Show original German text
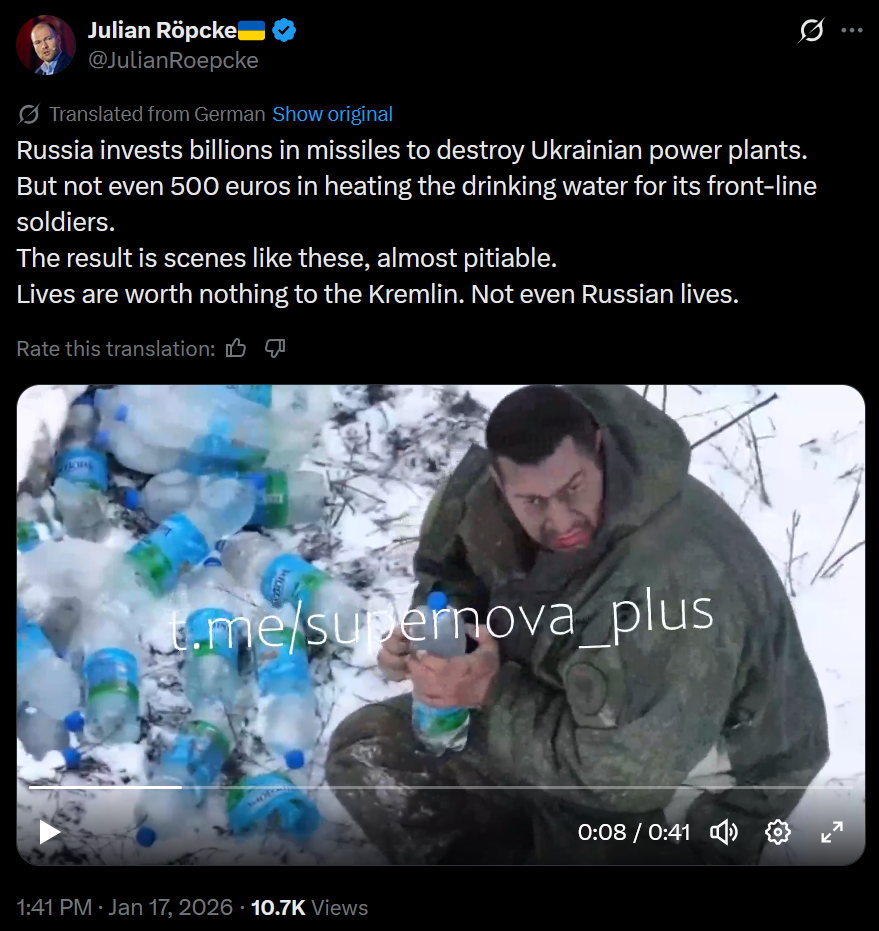The height and width of the screenshot is (931, 879). (x=333, y=114)
